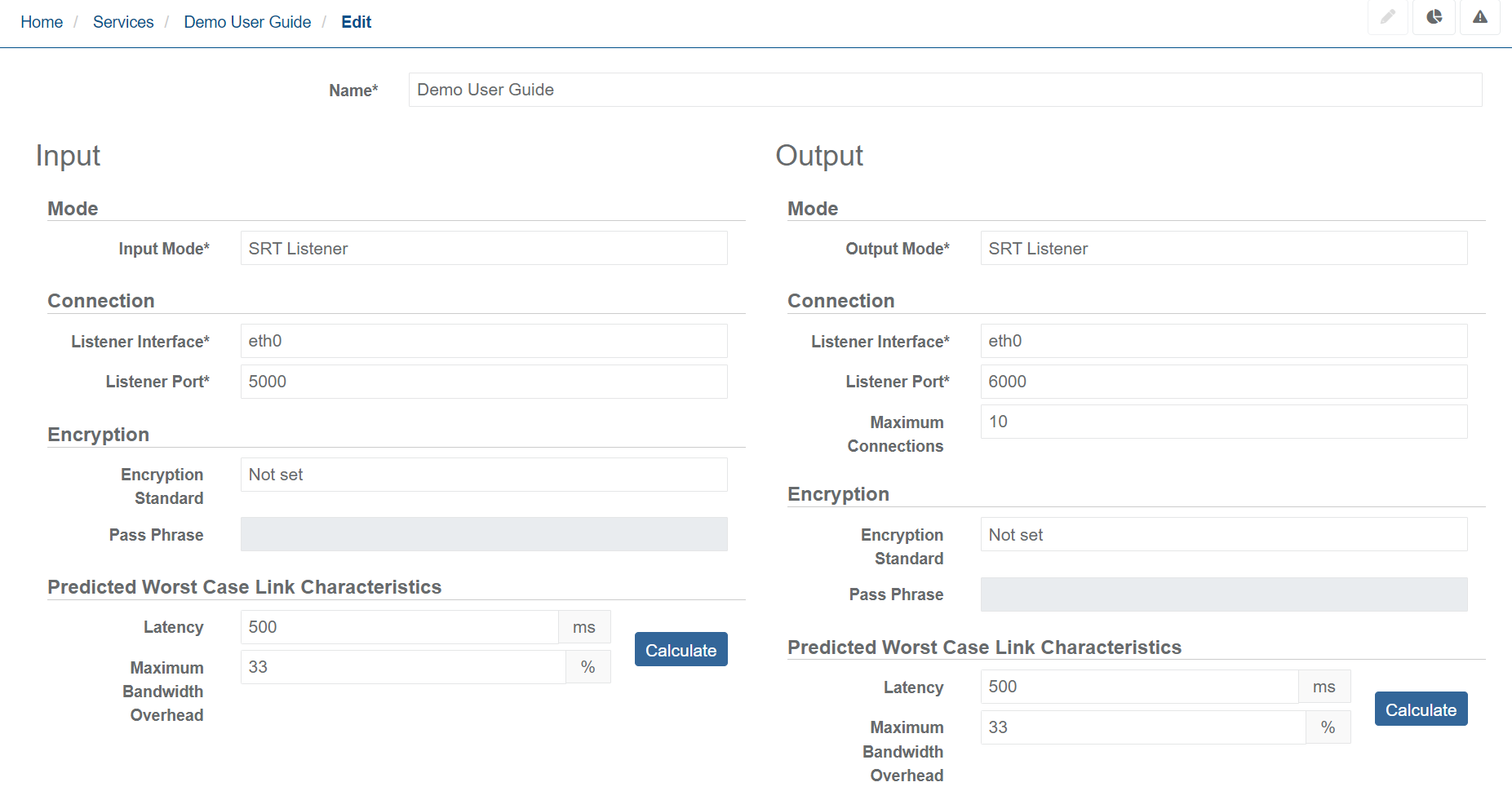Open Input Encryption Standard dropdown
Image resolution: width=1512 pixels, height=791 pixels.
[483, 475]
